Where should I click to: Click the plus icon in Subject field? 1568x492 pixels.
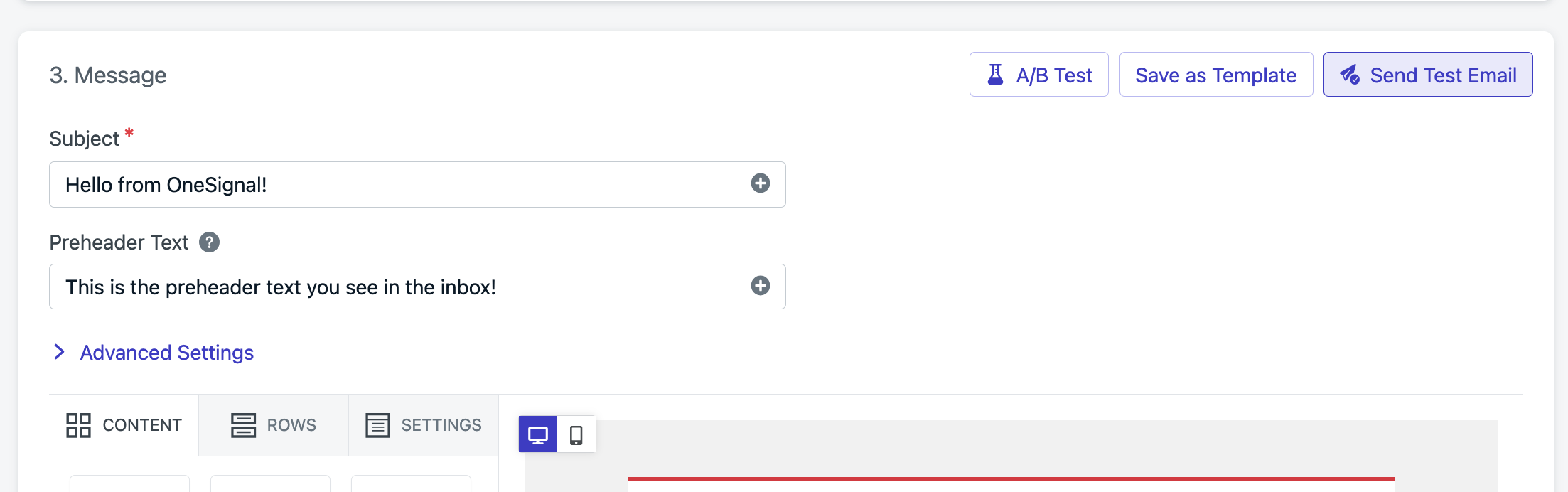(761, 183)
